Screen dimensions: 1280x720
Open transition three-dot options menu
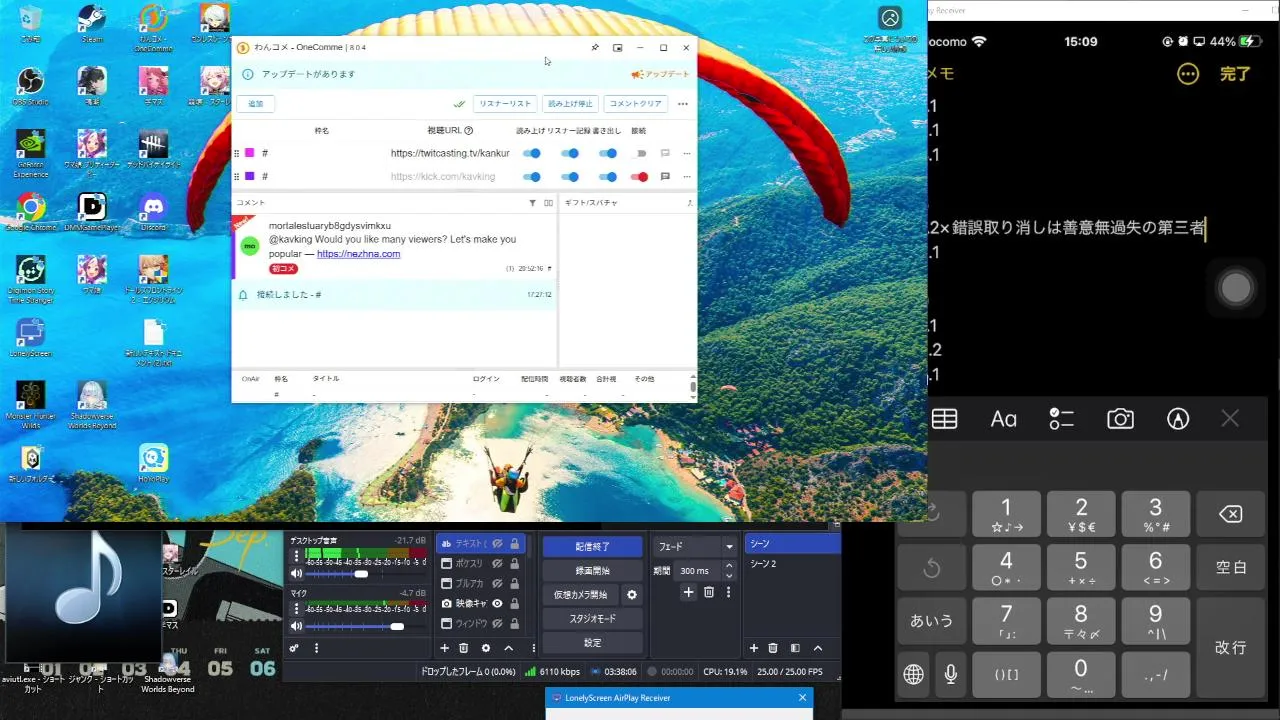pyautogui.click(x=728, y=593)
